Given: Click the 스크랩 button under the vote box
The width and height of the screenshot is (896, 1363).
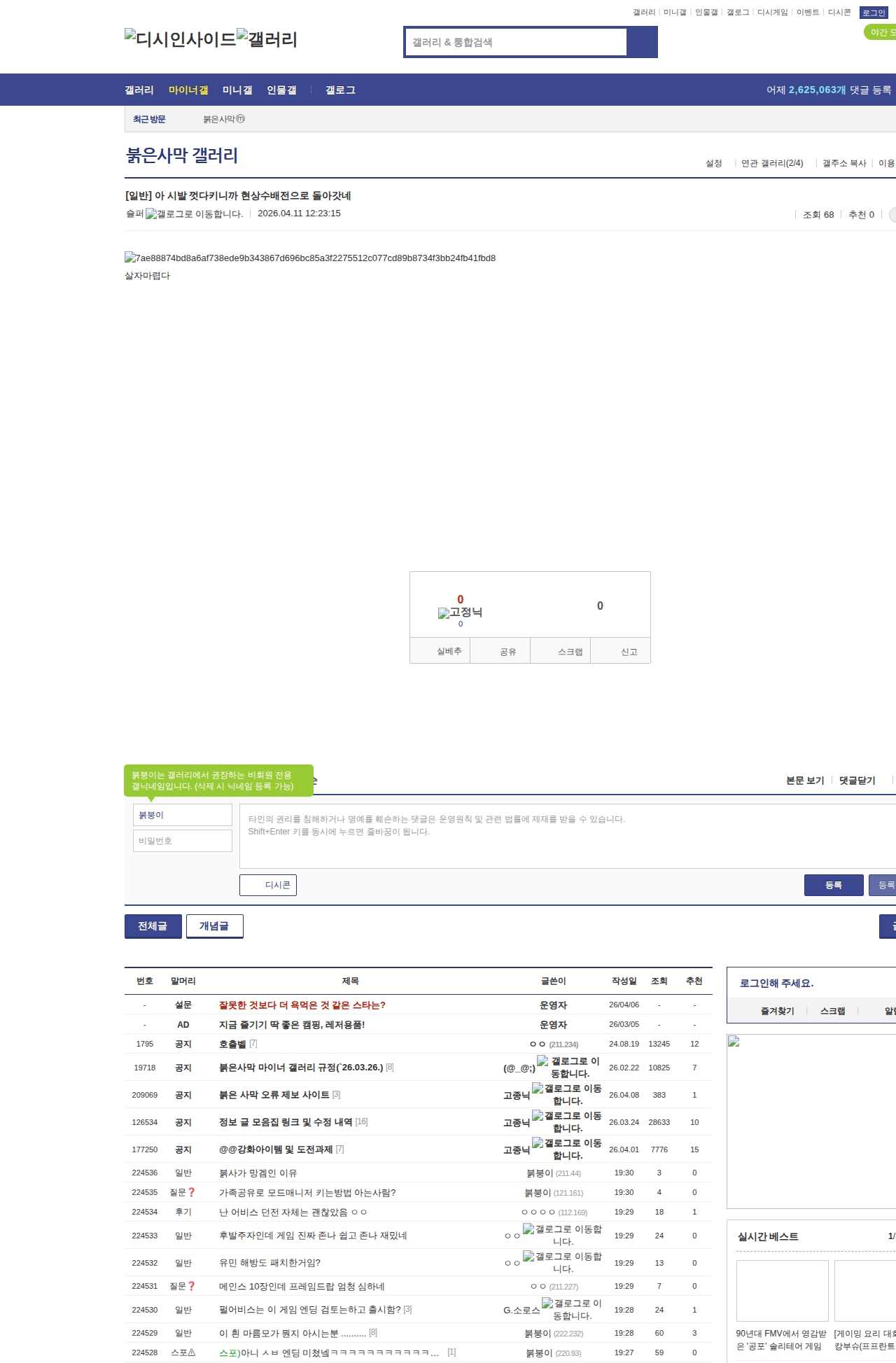Looking at the screenshot, I should point(561,651).
